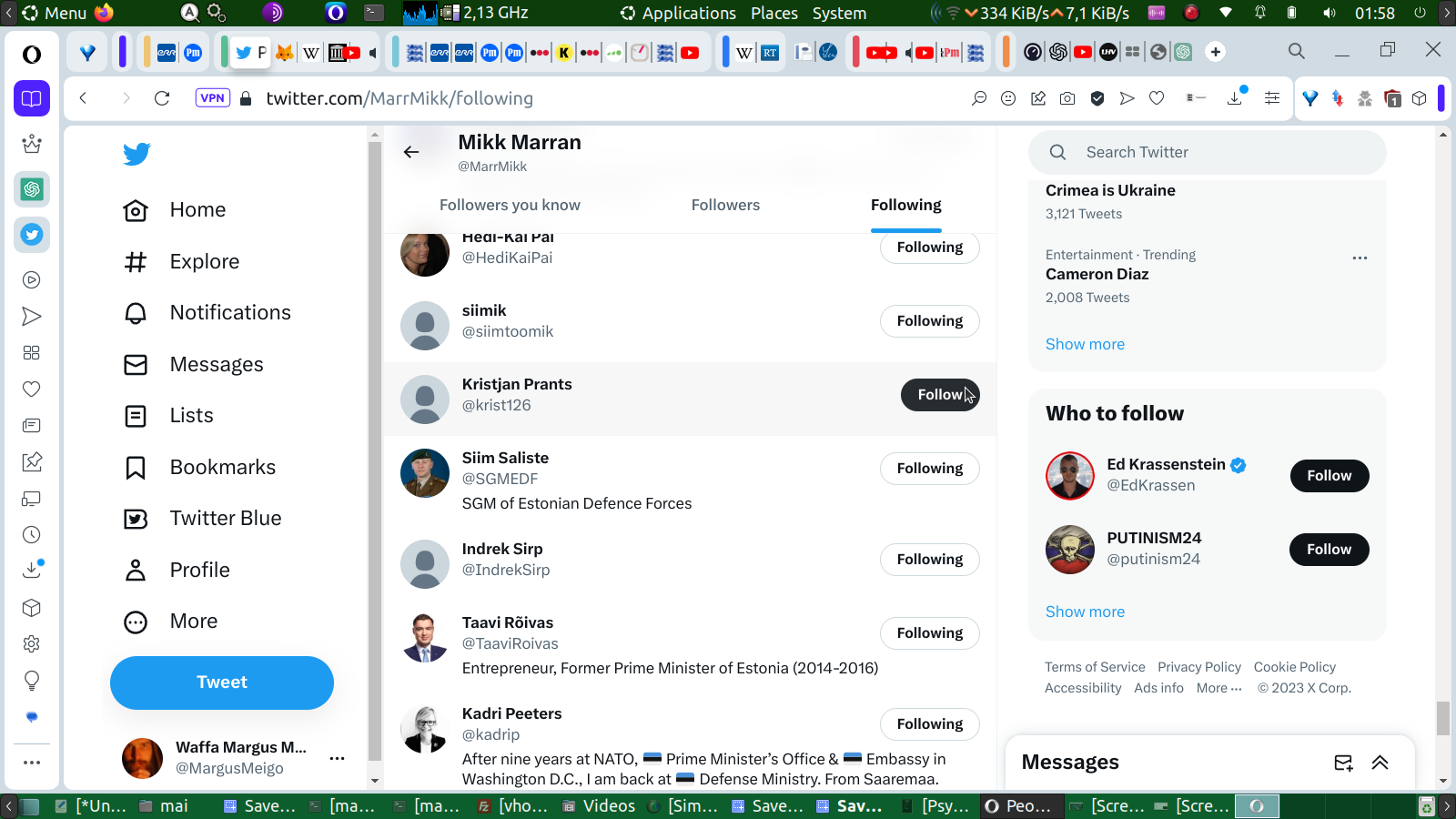Open the Places menu in top panel
The image size is (1456, 819).
(x=774, y=13)
